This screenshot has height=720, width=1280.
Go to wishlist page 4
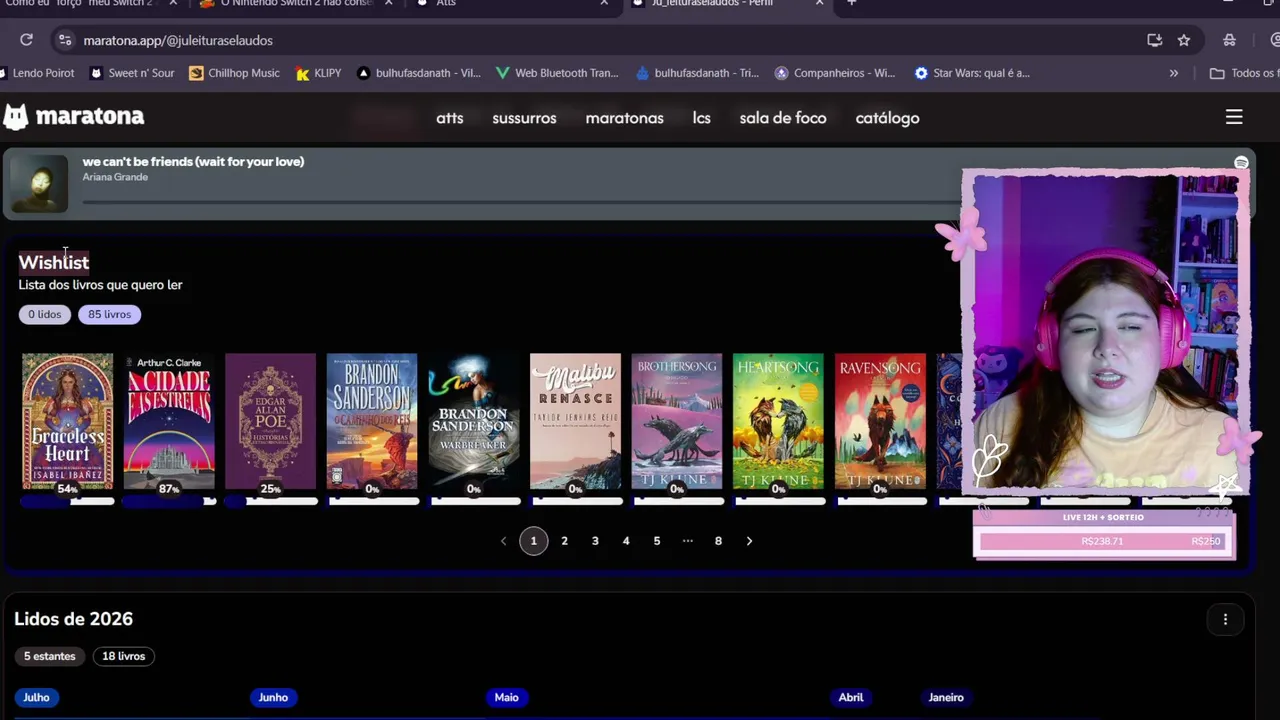coord(626,541)
